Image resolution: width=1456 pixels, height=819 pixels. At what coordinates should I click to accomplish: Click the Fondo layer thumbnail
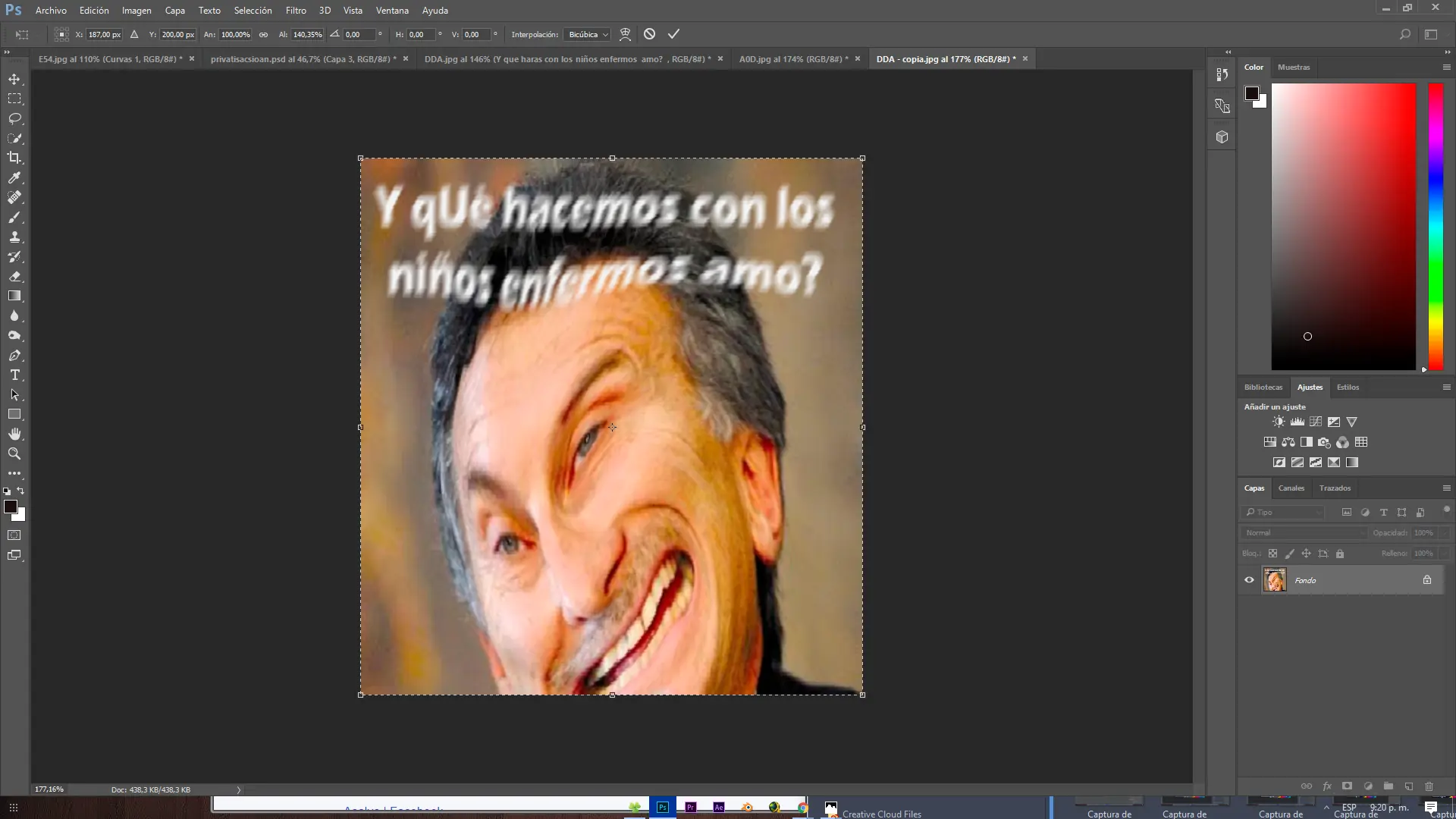[x=1275, y=580]
